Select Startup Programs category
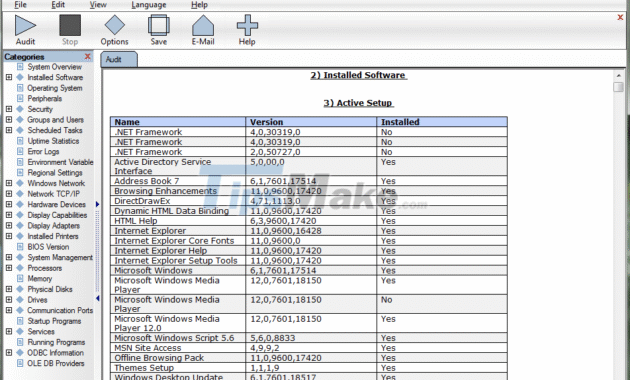 pos(54,321)
